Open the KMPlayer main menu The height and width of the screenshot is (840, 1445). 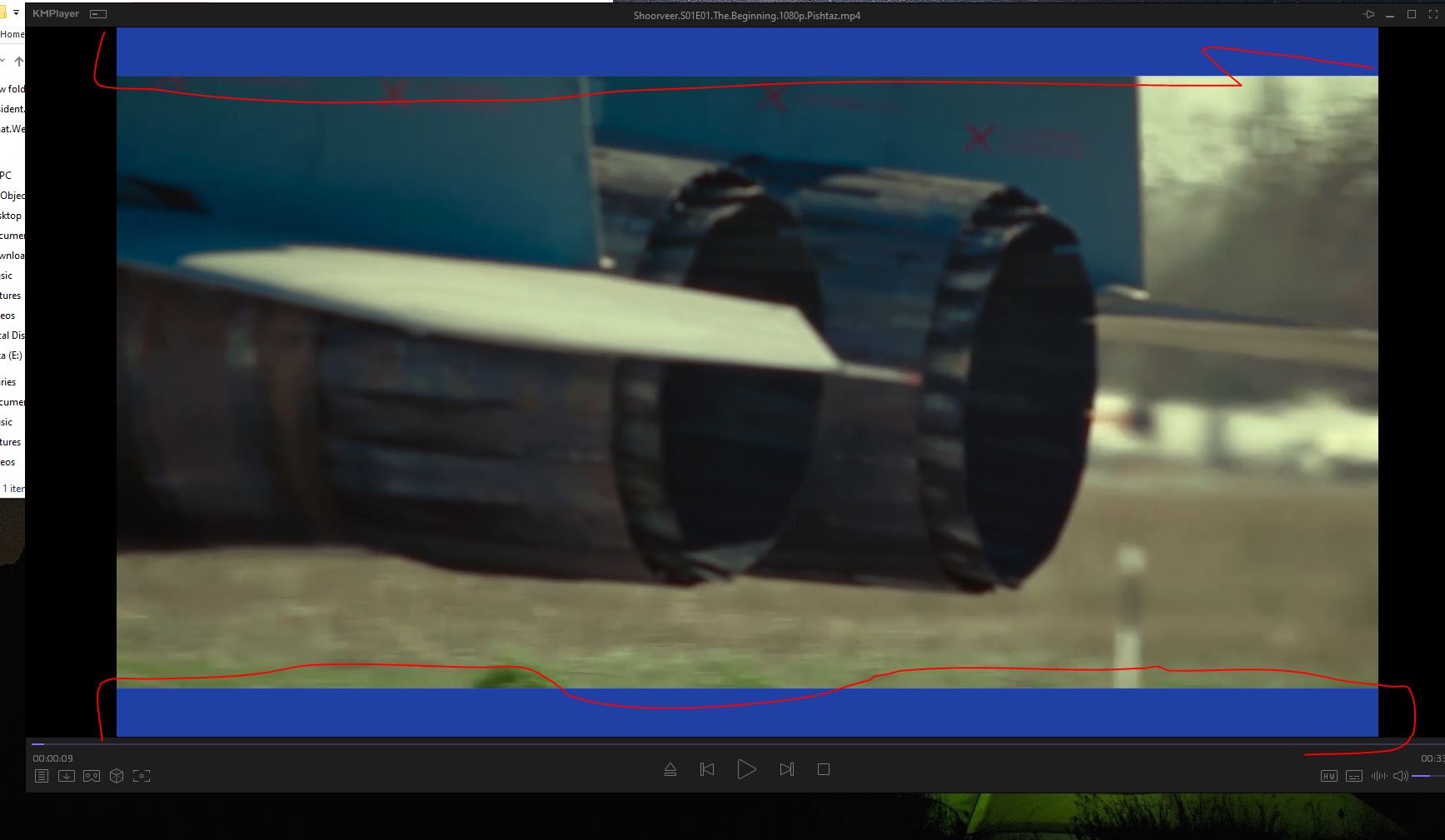[56, 14]
